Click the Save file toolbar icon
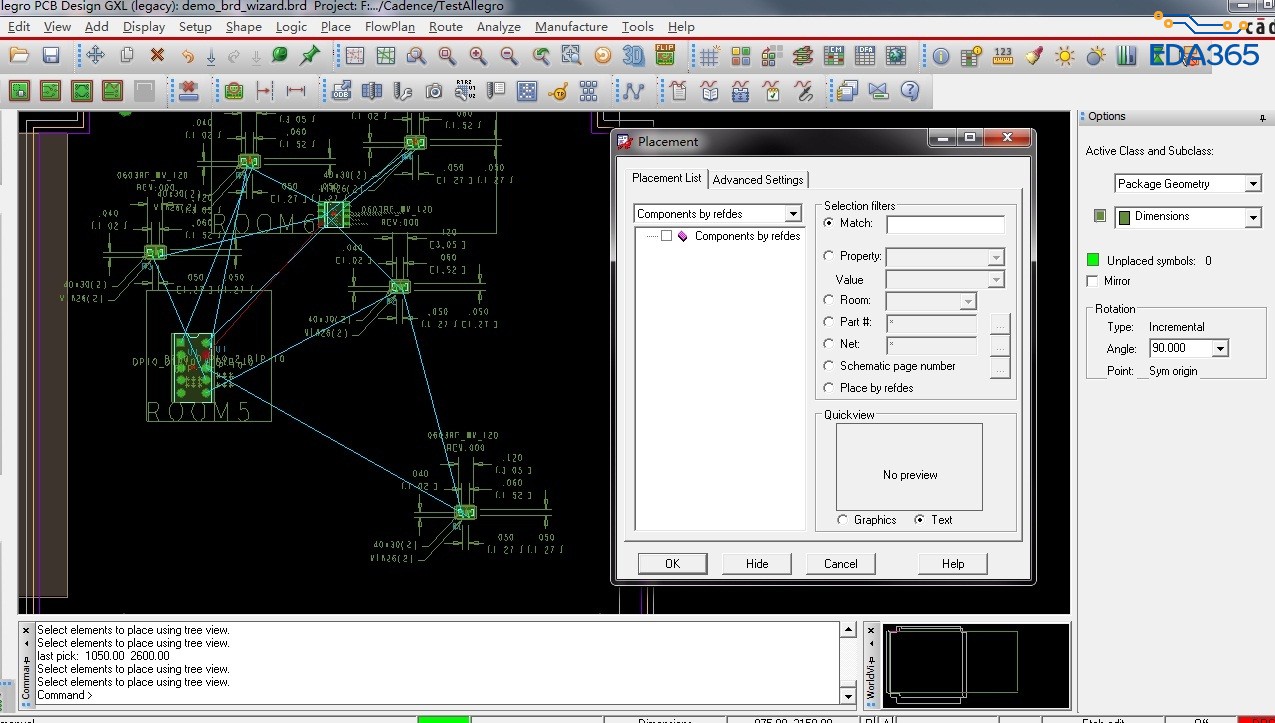This screenshot has width=1275, height=723. (50, 56)
